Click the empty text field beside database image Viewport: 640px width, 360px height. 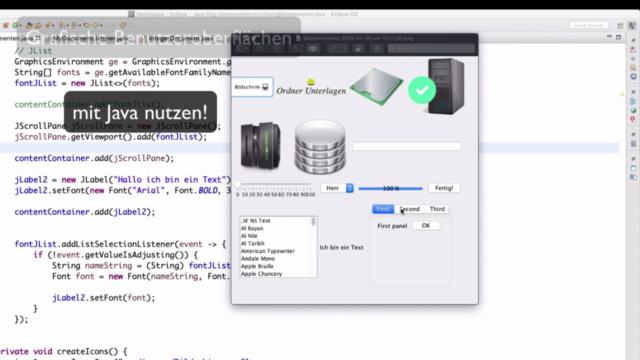[x=407, y=147]
